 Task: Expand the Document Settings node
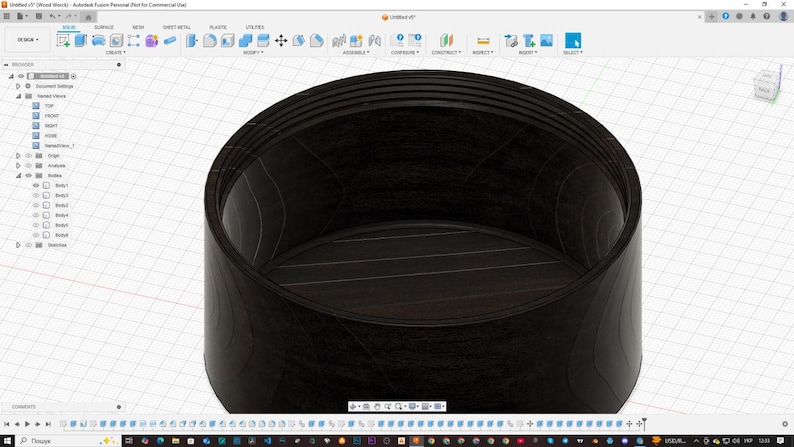(18, 86)
